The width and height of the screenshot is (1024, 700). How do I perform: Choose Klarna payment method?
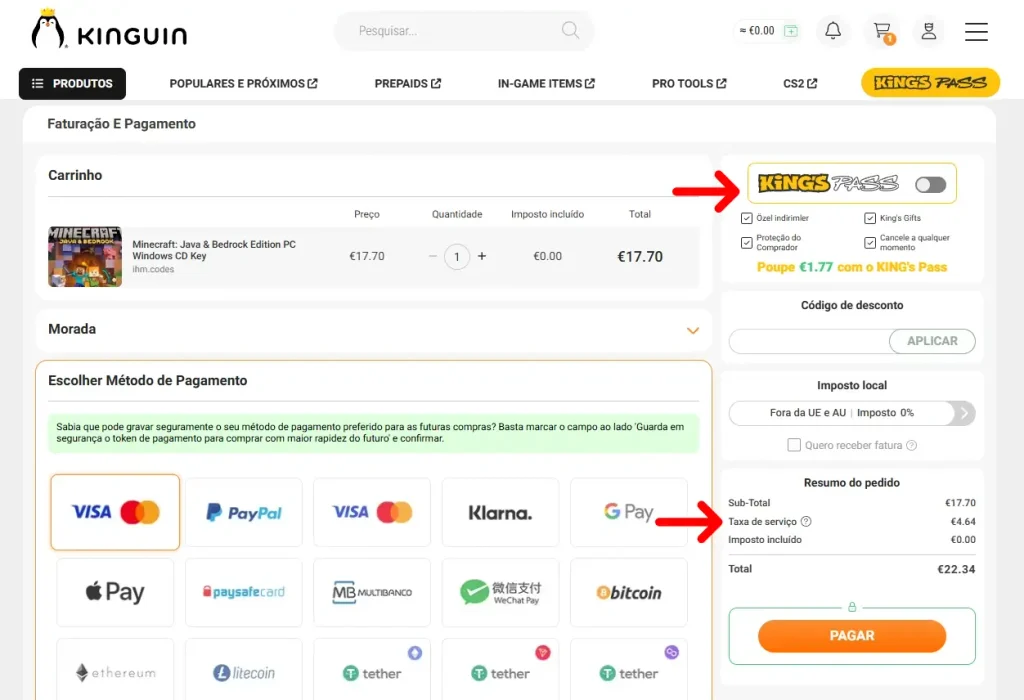pyautogui.click(x=500, y=513)
